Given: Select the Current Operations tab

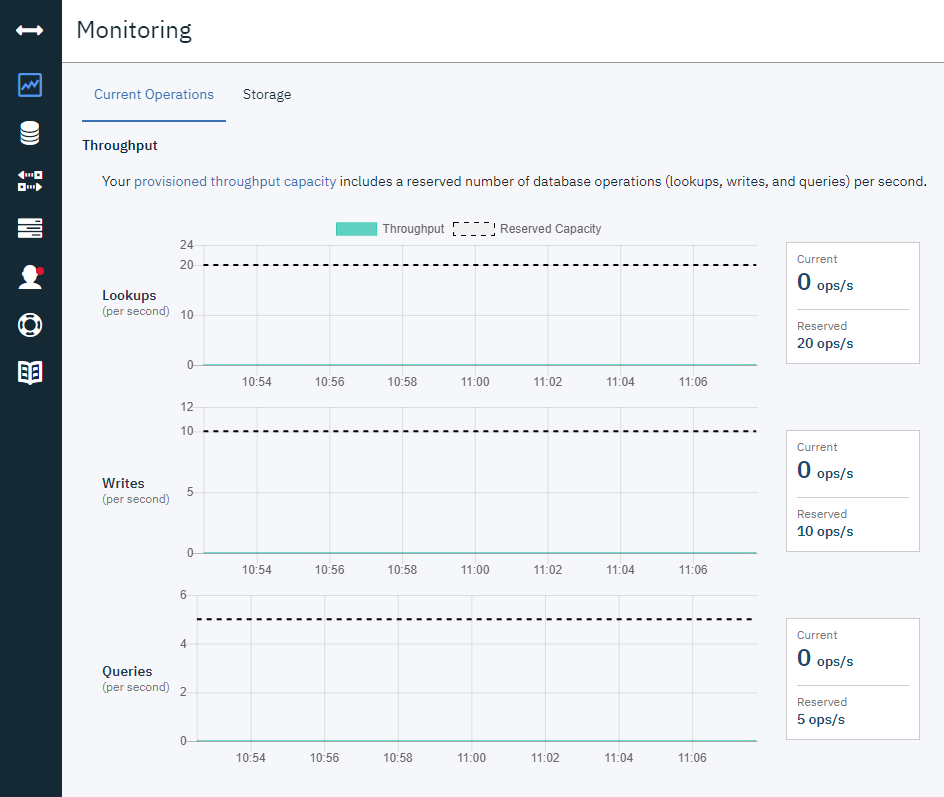Looking at the screenshot, I should (153, 94).
